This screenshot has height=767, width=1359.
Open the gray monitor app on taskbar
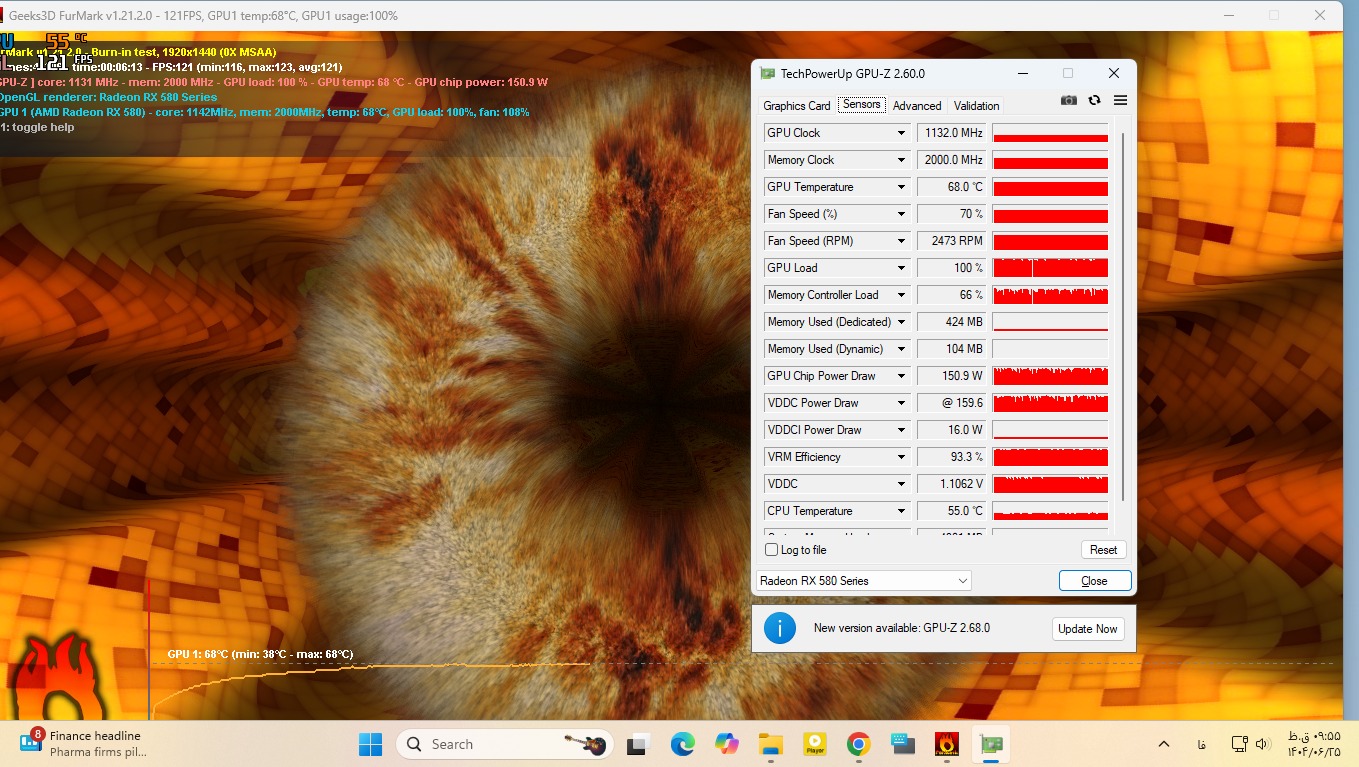point(903,744)
